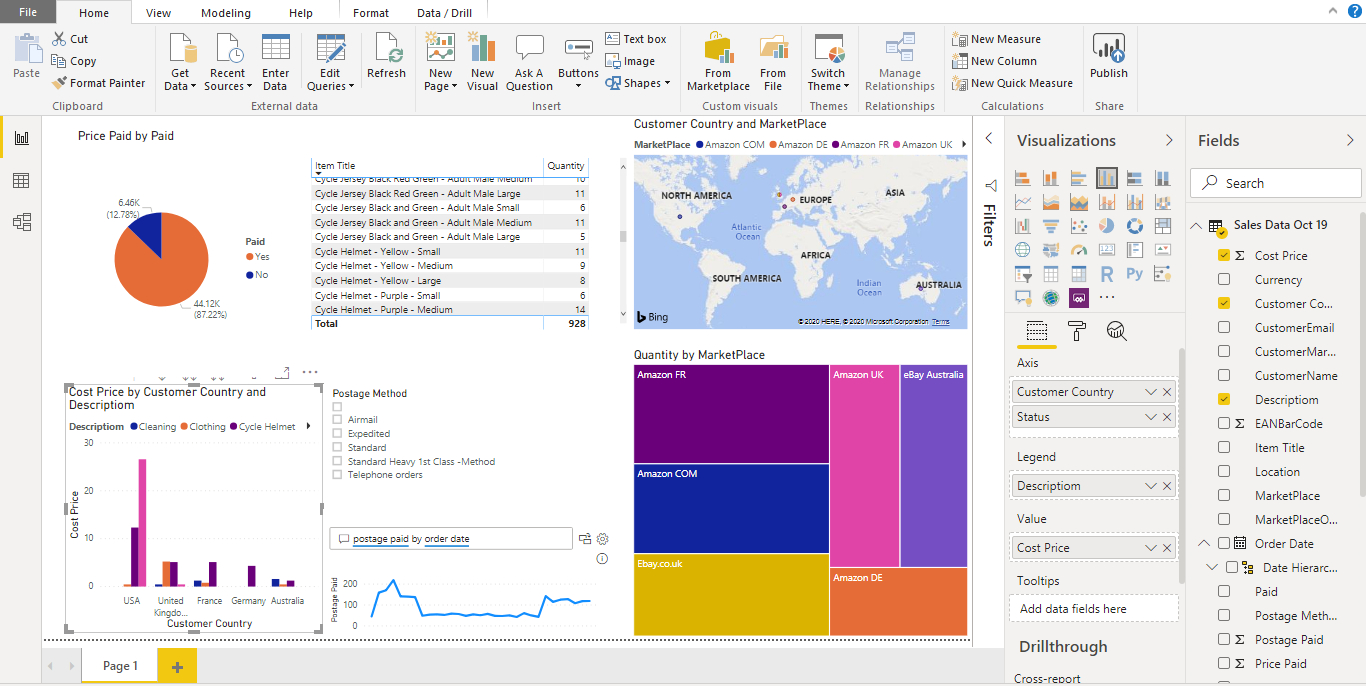The image size is (1366, 686).
Task: Check the MarketPlace field
Action: tap(1224, 496)
